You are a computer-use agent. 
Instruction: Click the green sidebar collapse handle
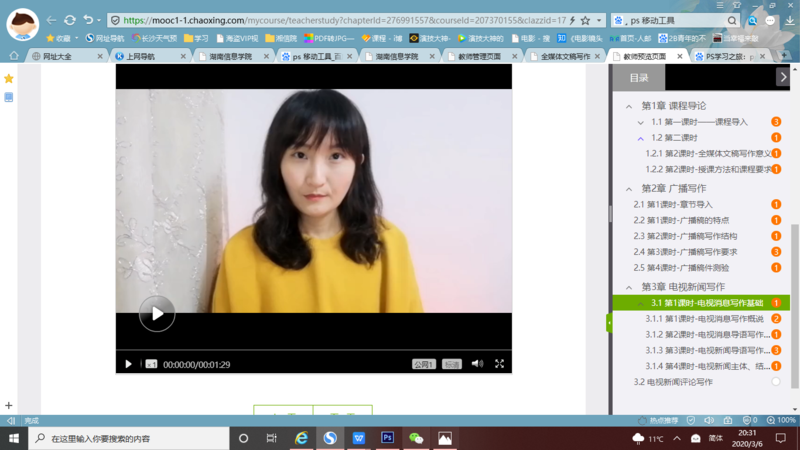(609, 323)
